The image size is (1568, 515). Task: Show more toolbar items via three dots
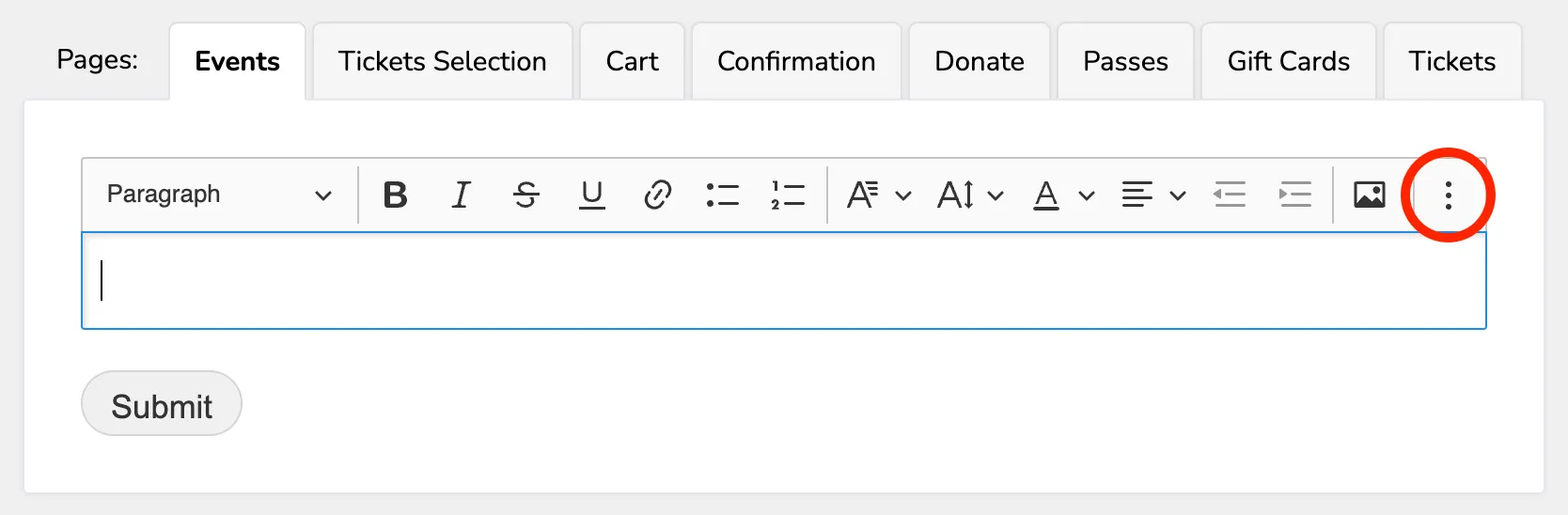click(x=1448, y=195)
